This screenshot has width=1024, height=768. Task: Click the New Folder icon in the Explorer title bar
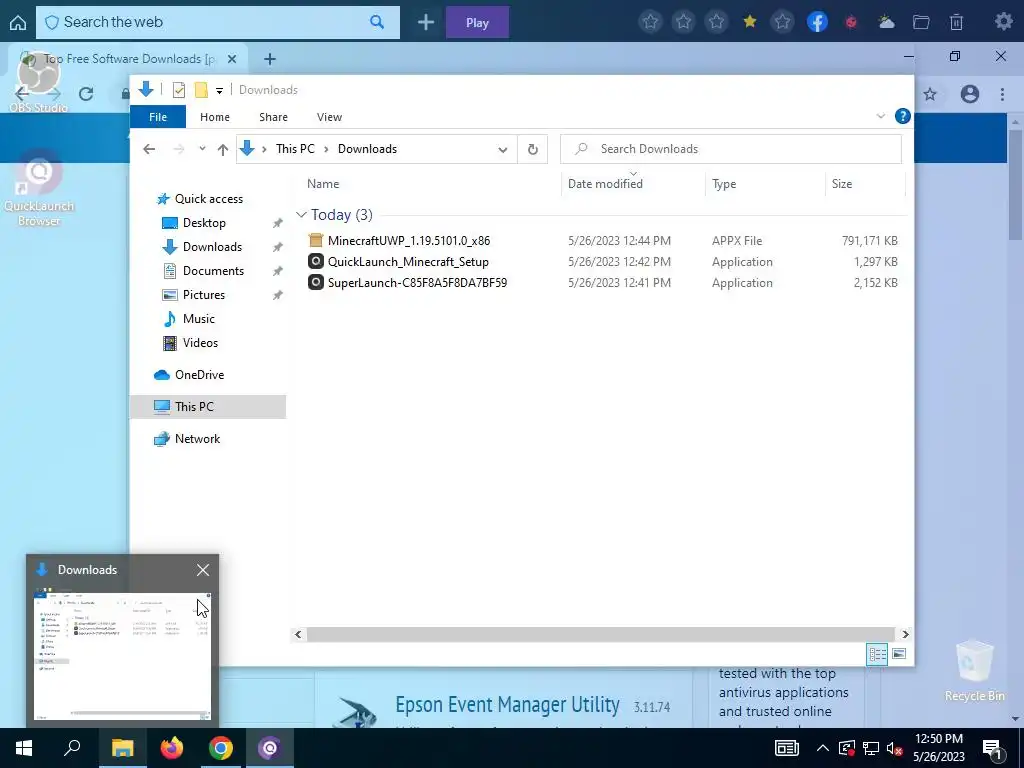point(201,90)
